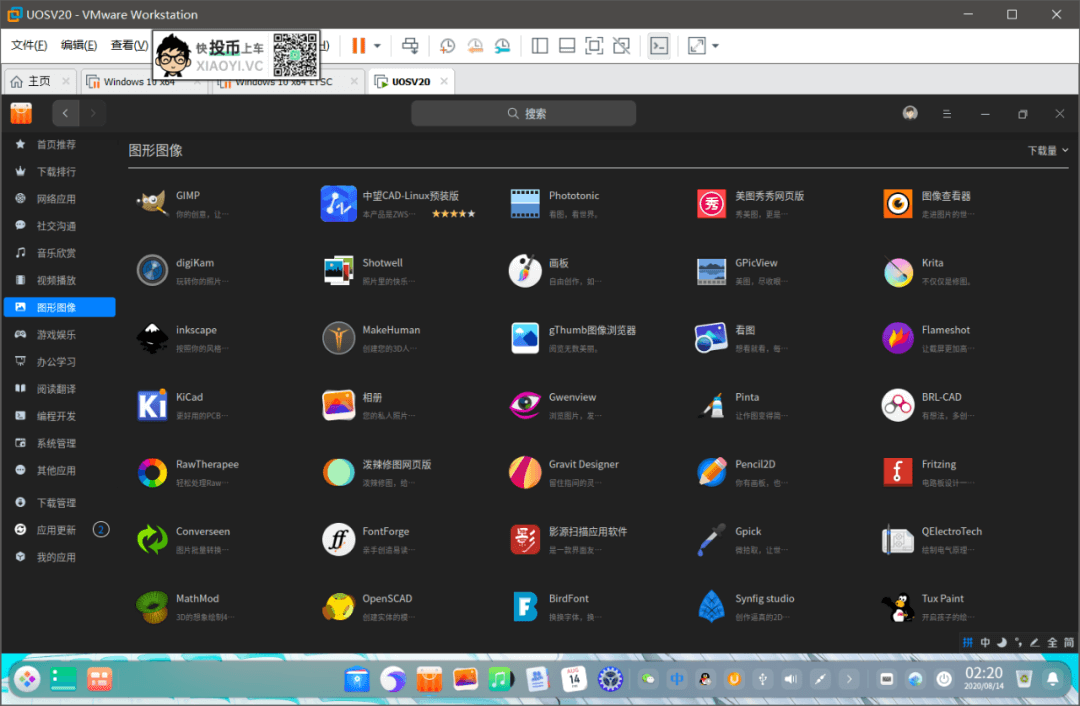Click the Synfig studio app name
The height and width of the screenshot is (706, 1080).
(x=765, y=599)
